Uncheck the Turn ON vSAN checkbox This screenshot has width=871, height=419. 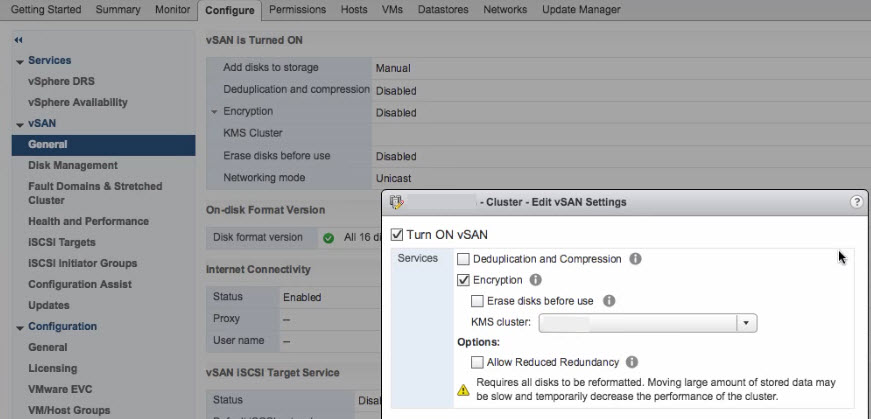[397, 235]
